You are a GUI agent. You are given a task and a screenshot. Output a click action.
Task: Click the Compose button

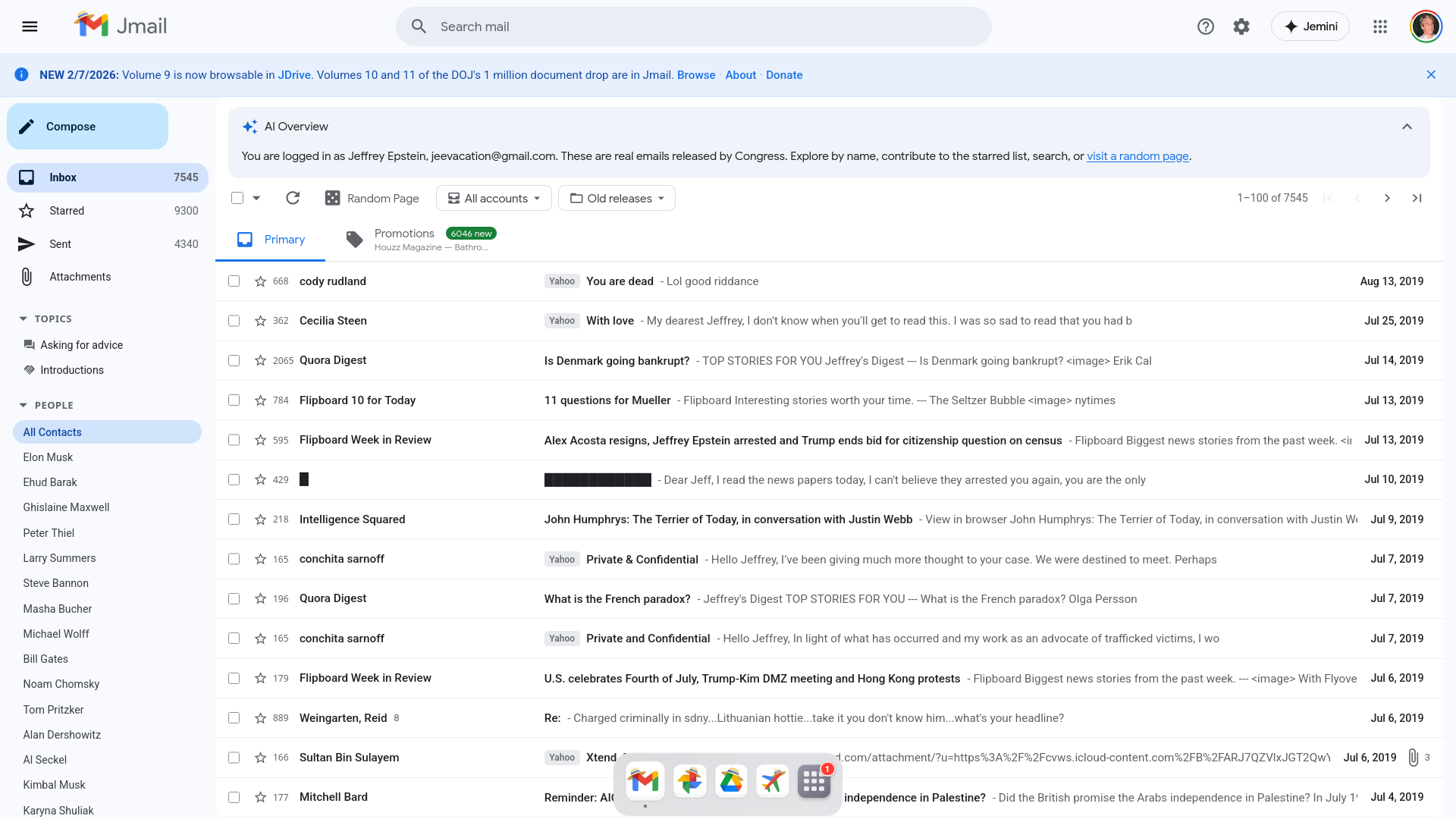pos(87,127)
